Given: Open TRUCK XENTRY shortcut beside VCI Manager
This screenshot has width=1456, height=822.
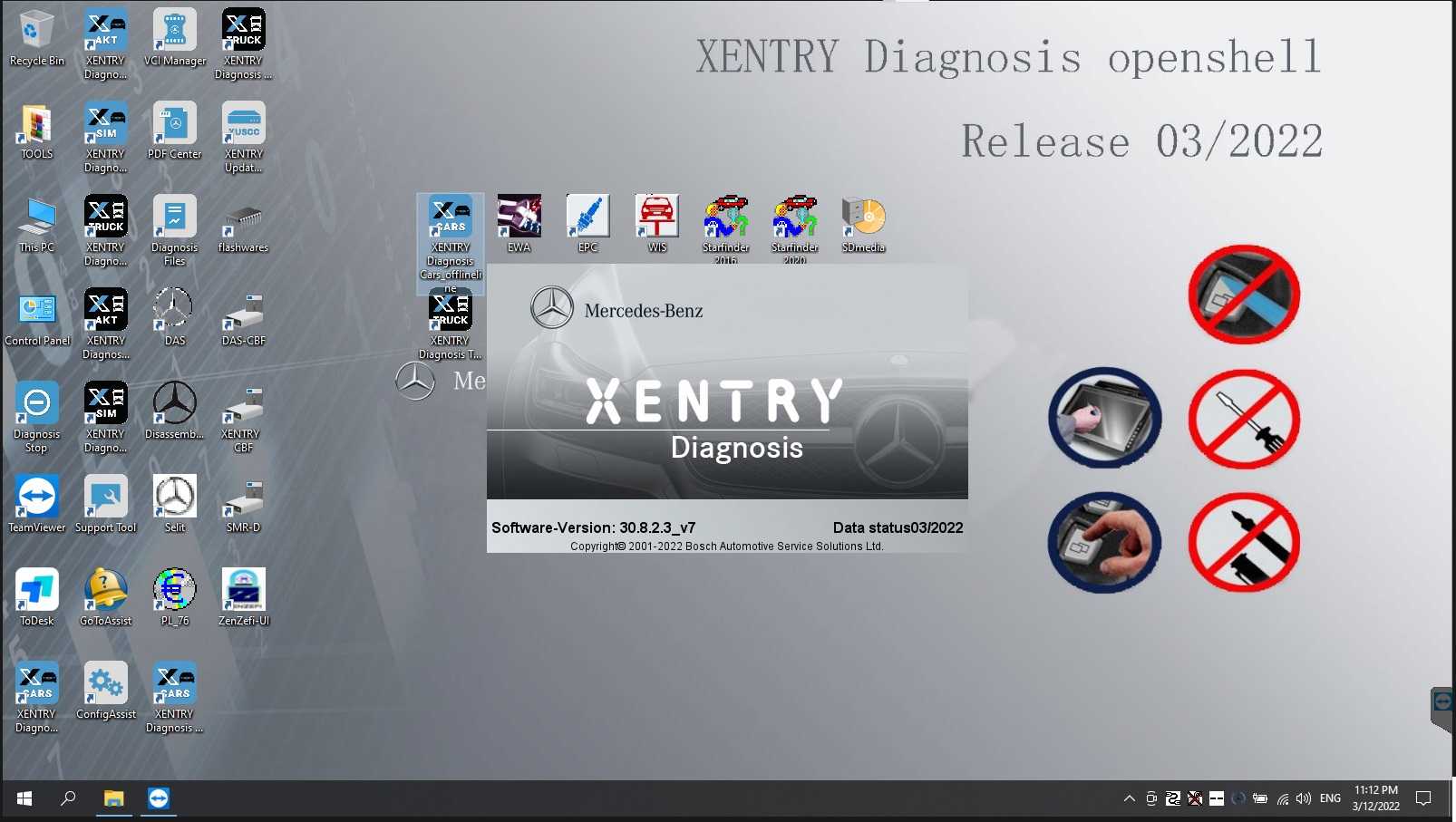Looking at the screenshot, I should (243, 44).
